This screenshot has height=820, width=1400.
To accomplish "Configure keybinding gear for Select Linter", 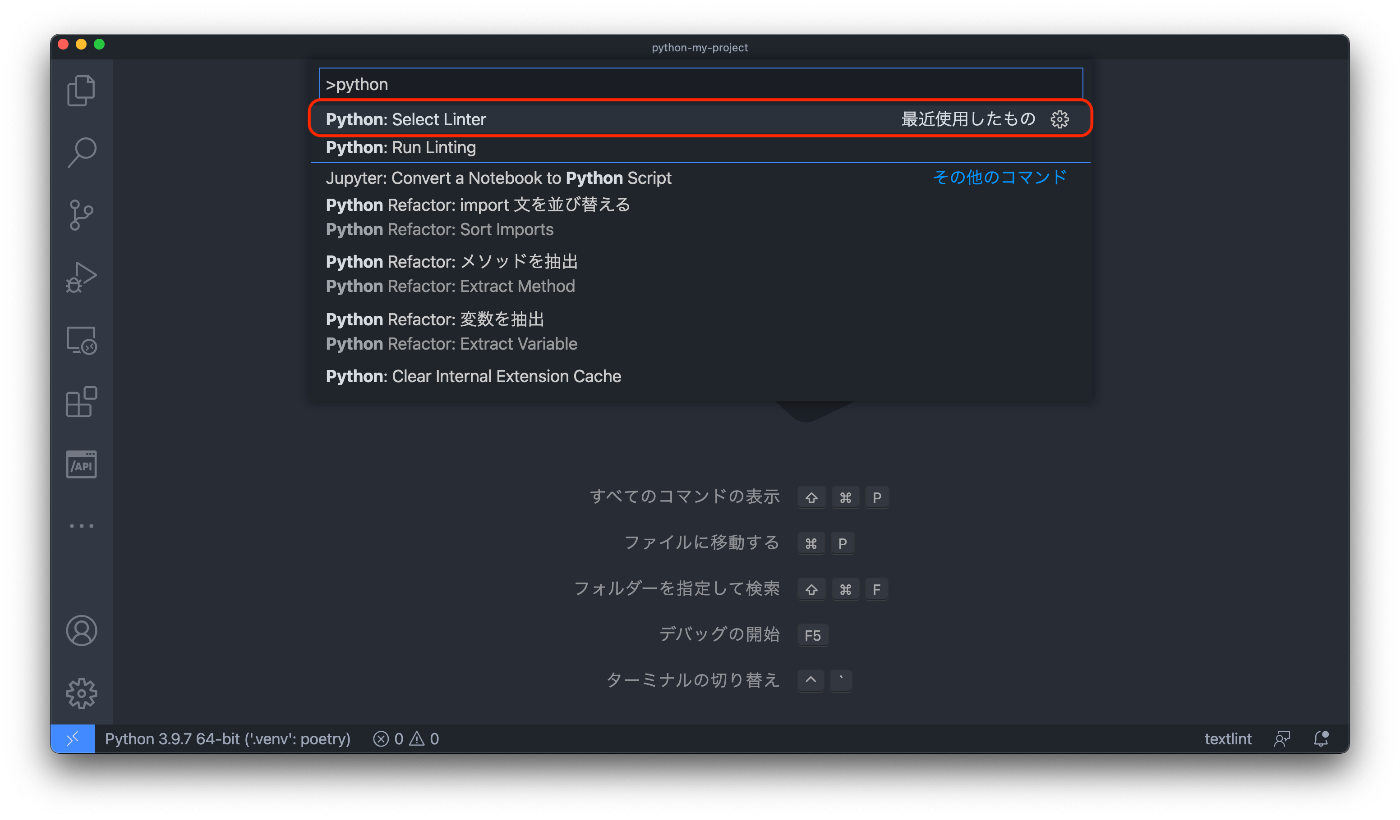I will tap(1060, 119).
